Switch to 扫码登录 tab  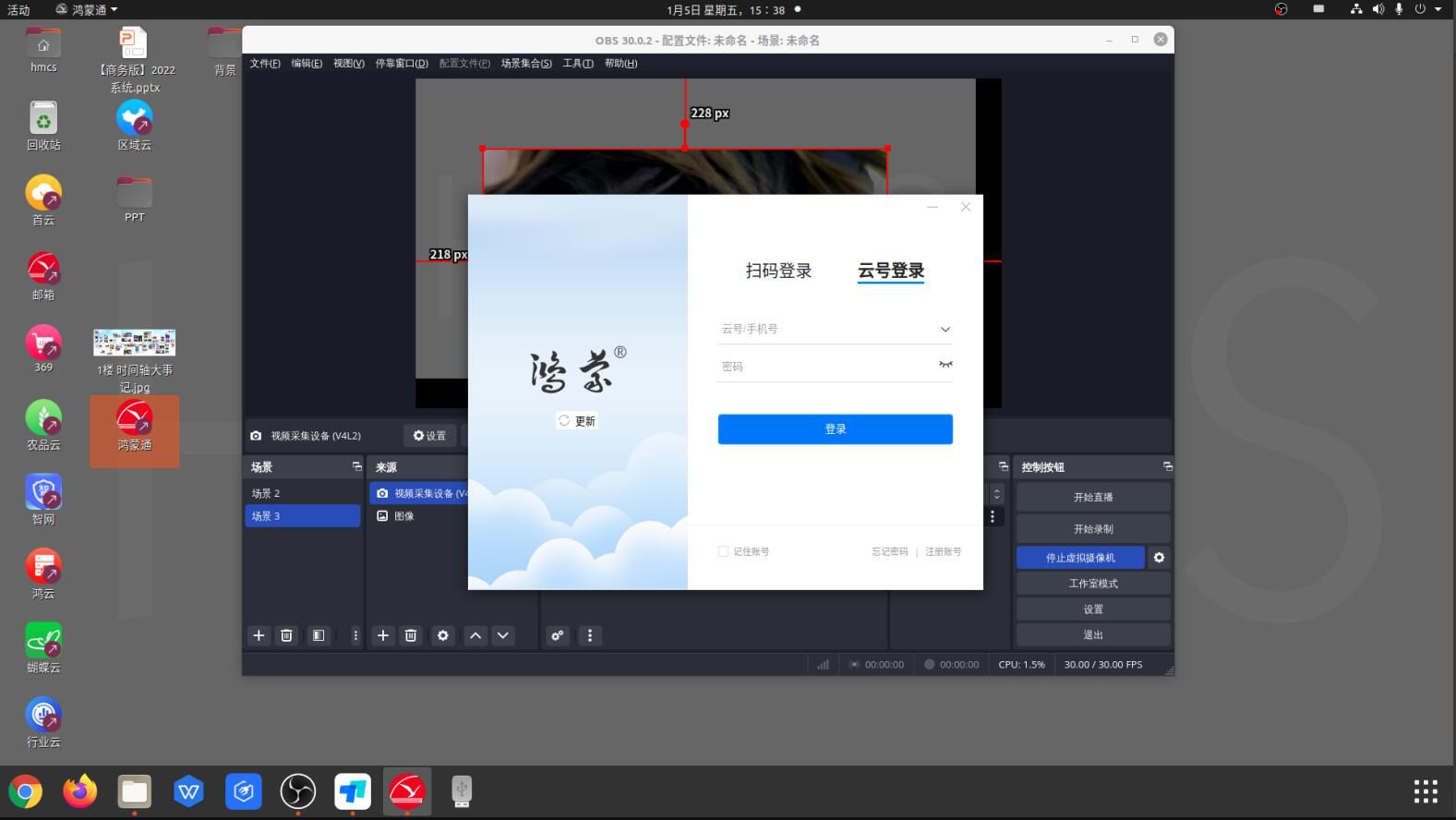[x=778, y=271]
